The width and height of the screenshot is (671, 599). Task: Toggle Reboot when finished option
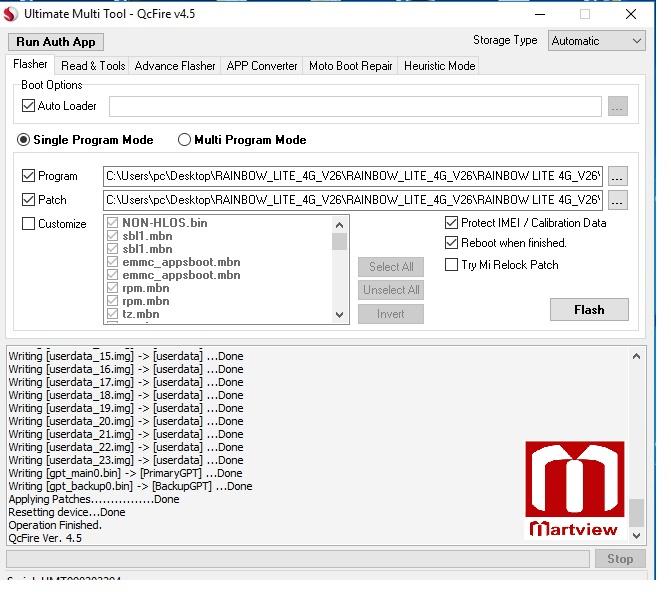coord(451,243)
